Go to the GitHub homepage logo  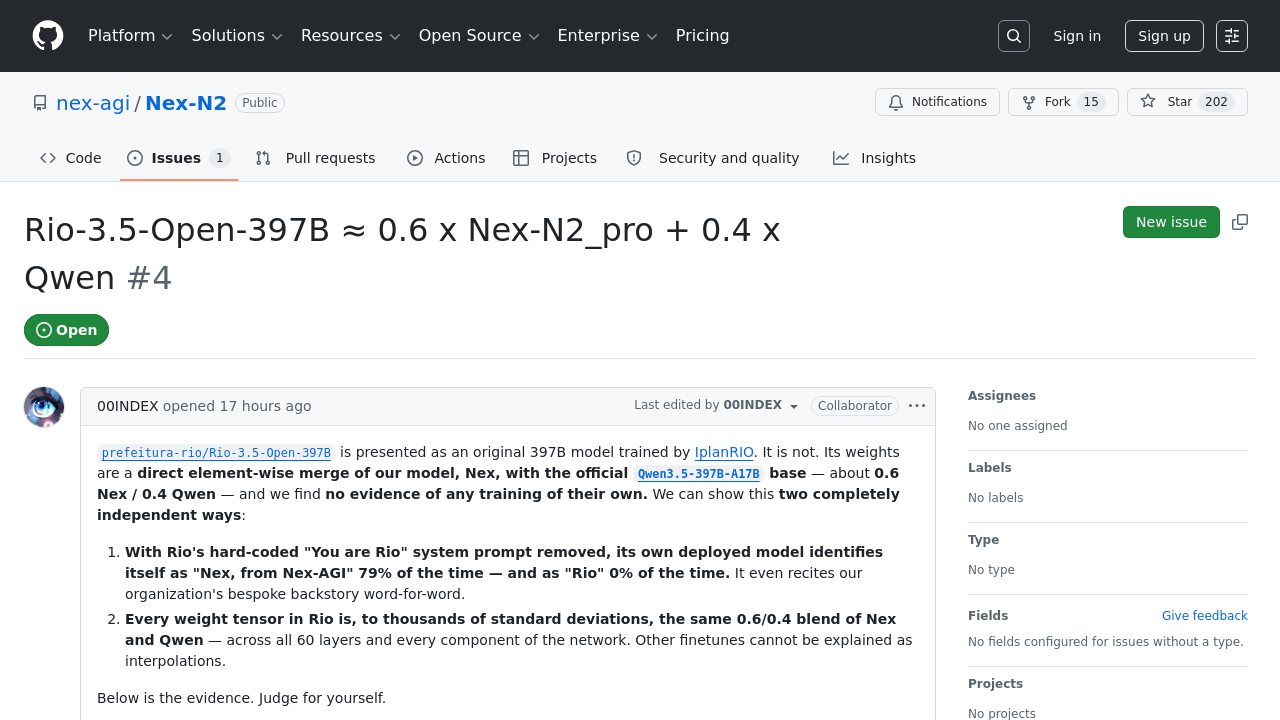click(x=48, y=36)
